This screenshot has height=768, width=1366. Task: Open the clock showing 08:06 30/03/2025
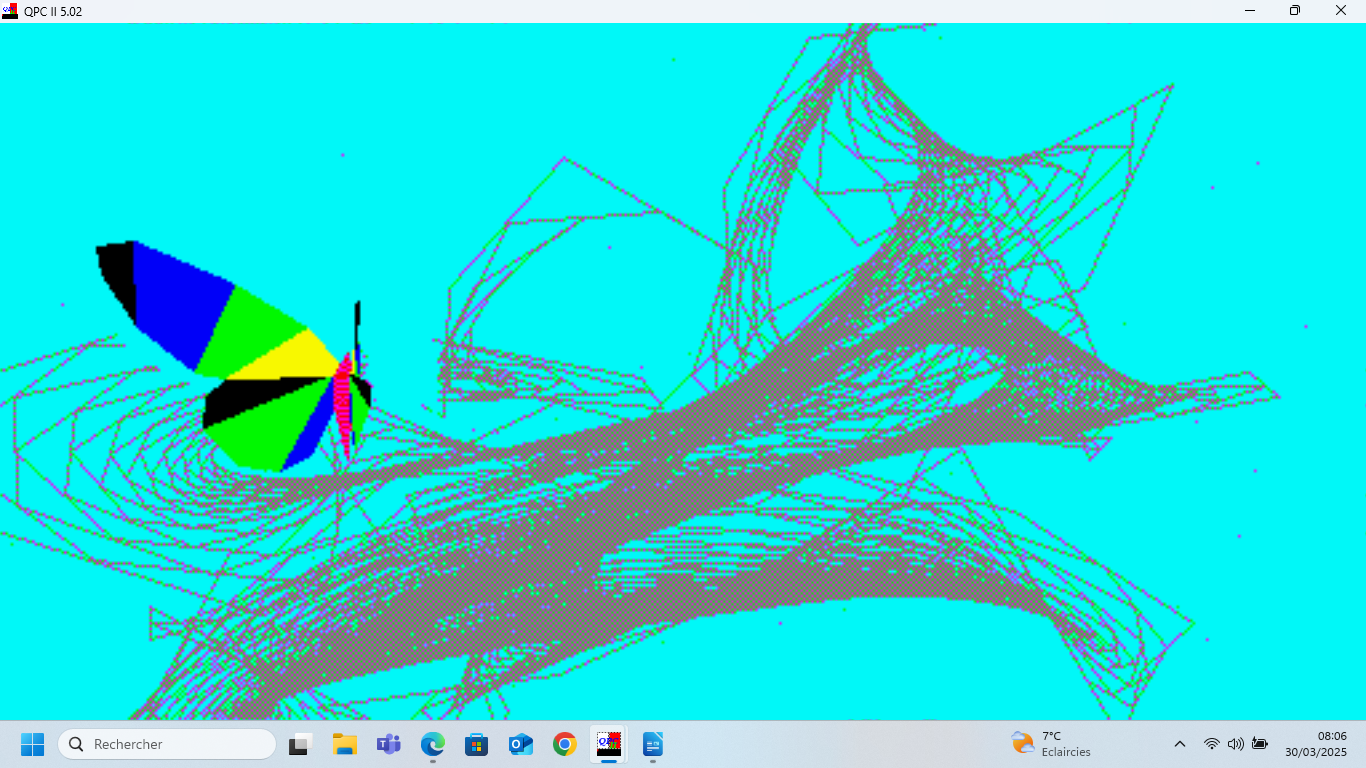coord(1316,744)
